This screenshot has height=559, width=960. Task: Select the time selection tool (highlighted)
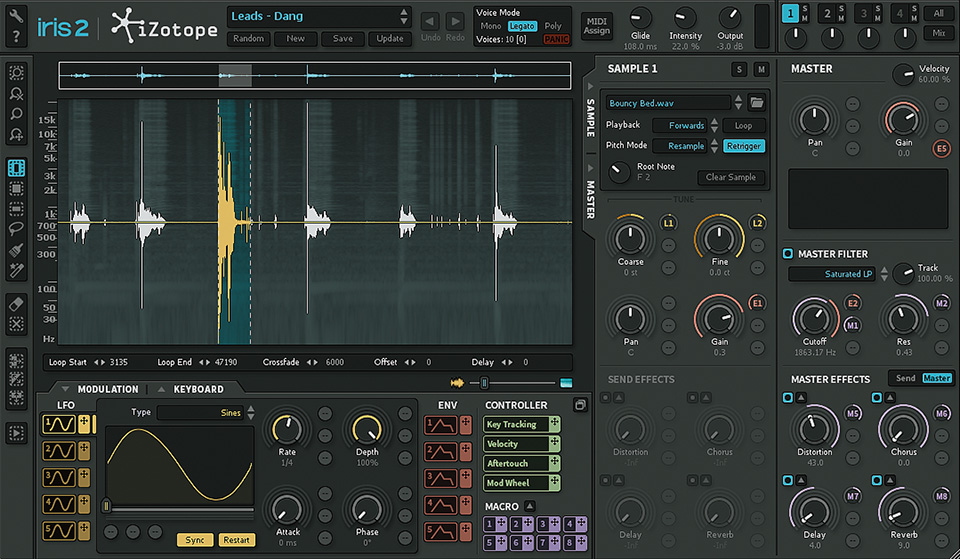(17, 168)
